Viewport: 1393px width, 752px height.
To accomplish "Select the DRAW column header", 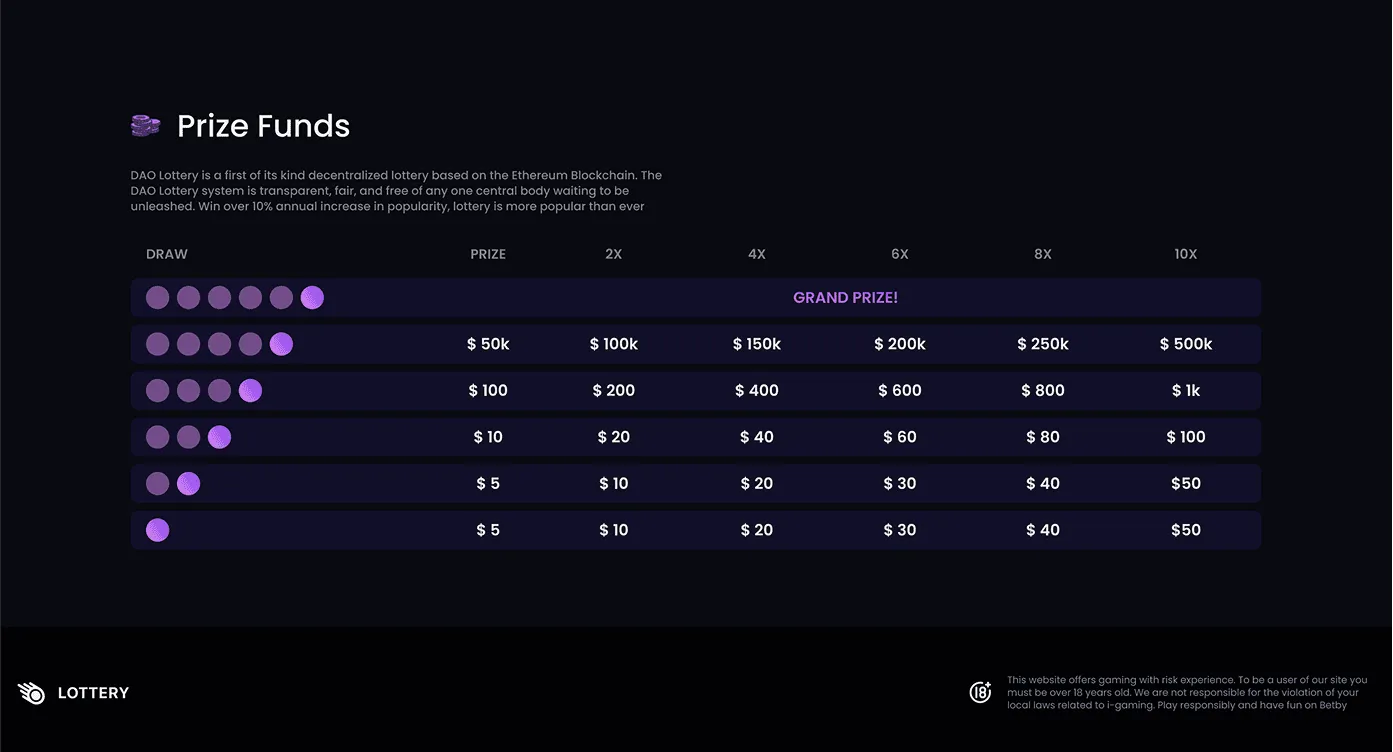I will click(x=166, y=253).
